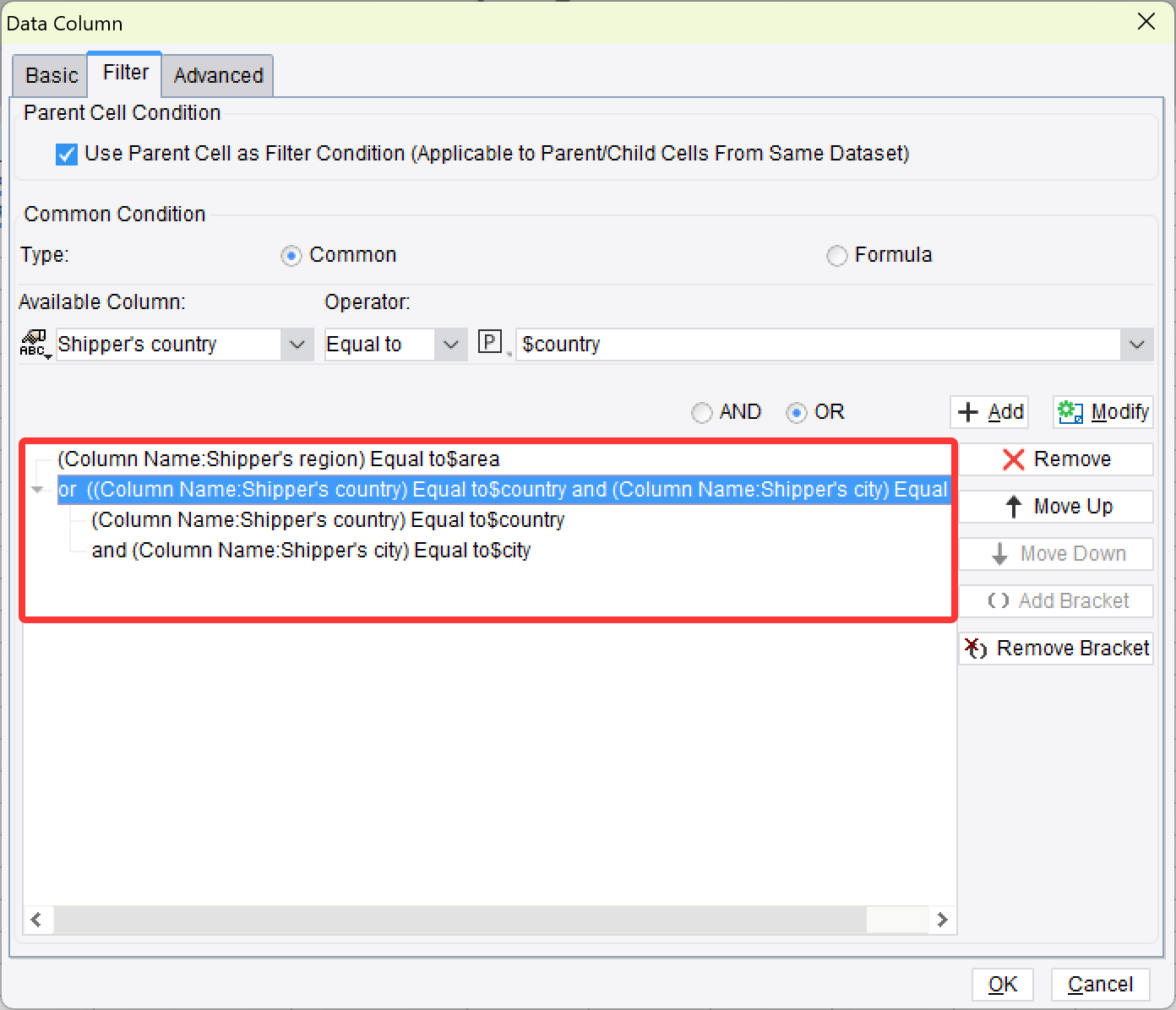Image resolution: width=1176 pixels, height=1010 pixels.
Task: Click the ABC column type icon
Action: click(35, 345)
